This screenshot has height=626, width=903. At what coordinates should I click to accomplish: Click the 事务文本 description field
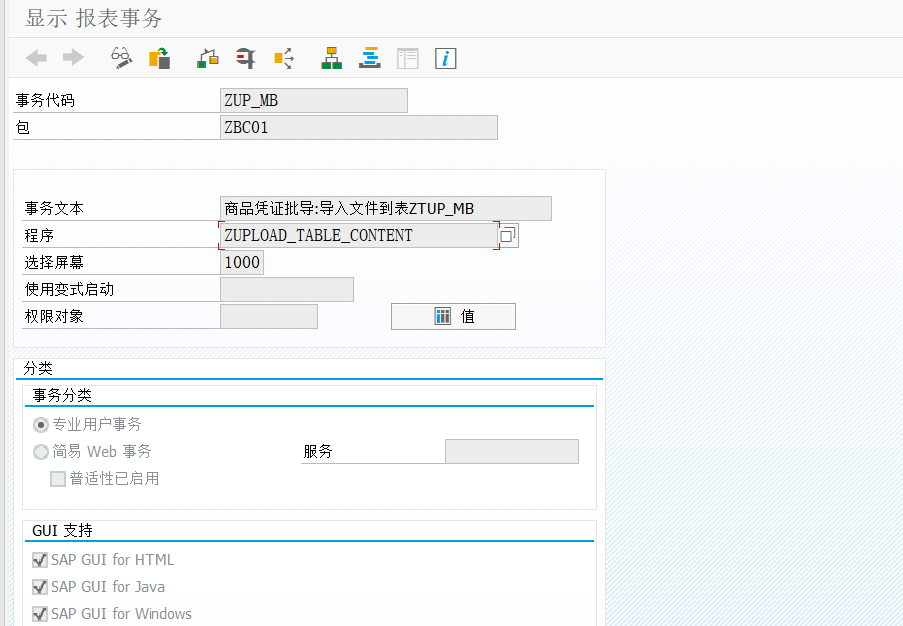click(386, 208)
